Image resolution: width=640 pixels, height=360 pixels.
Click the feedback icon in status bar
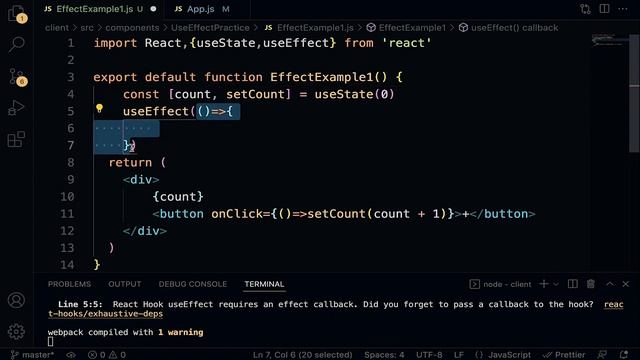click(x=602, y=355)
